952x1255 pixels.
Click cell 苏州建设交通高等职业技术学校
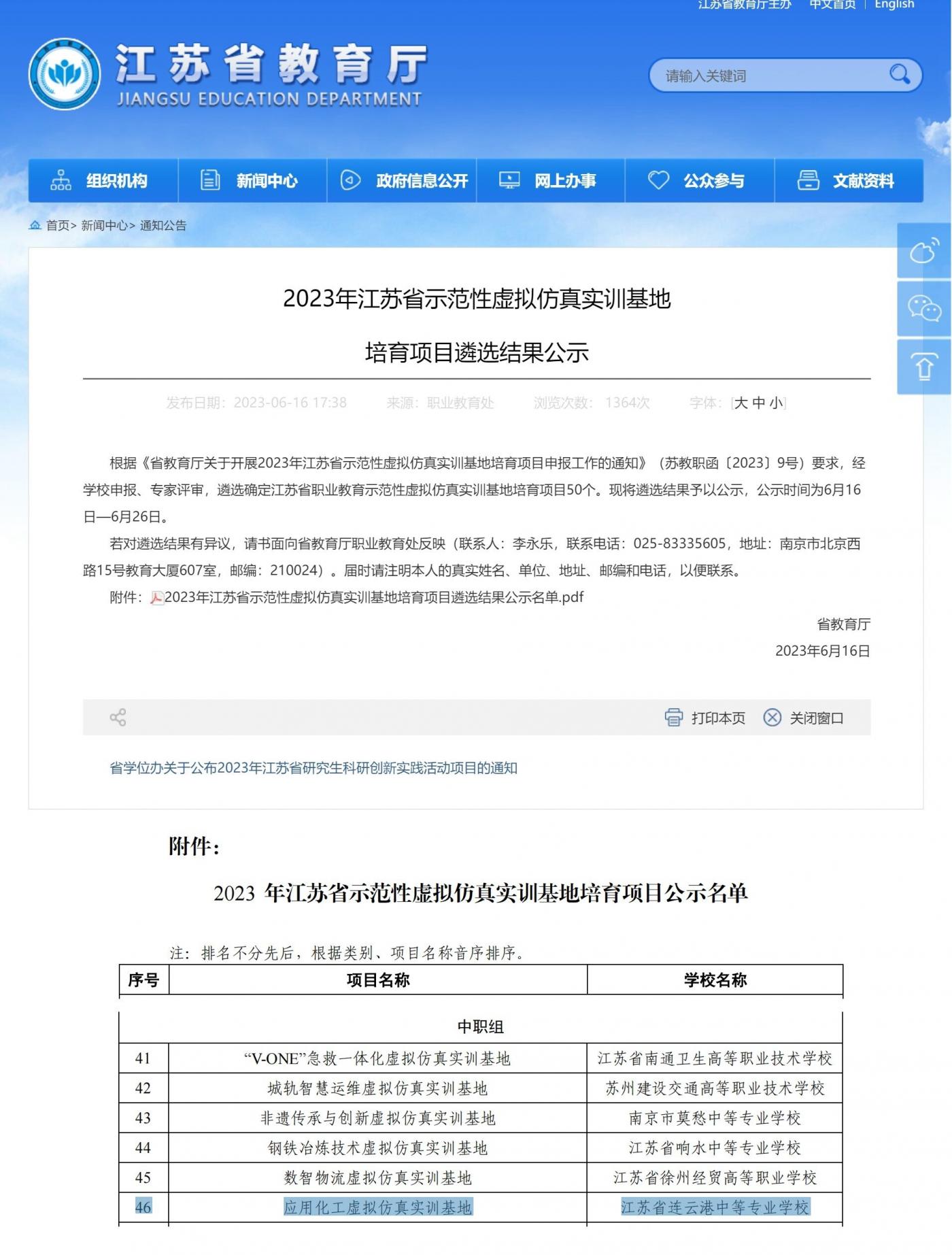[715, 1088]
